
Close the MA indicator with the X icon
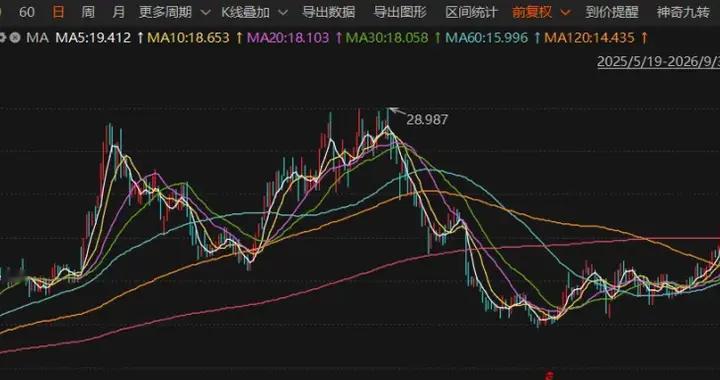point(15,38)
